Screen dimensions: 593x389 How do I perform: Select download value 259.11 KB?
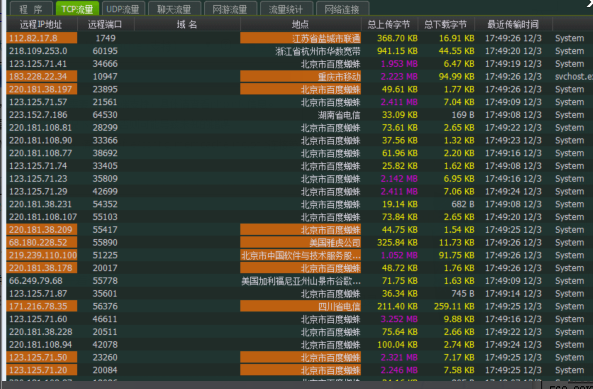tap(454, 306)
